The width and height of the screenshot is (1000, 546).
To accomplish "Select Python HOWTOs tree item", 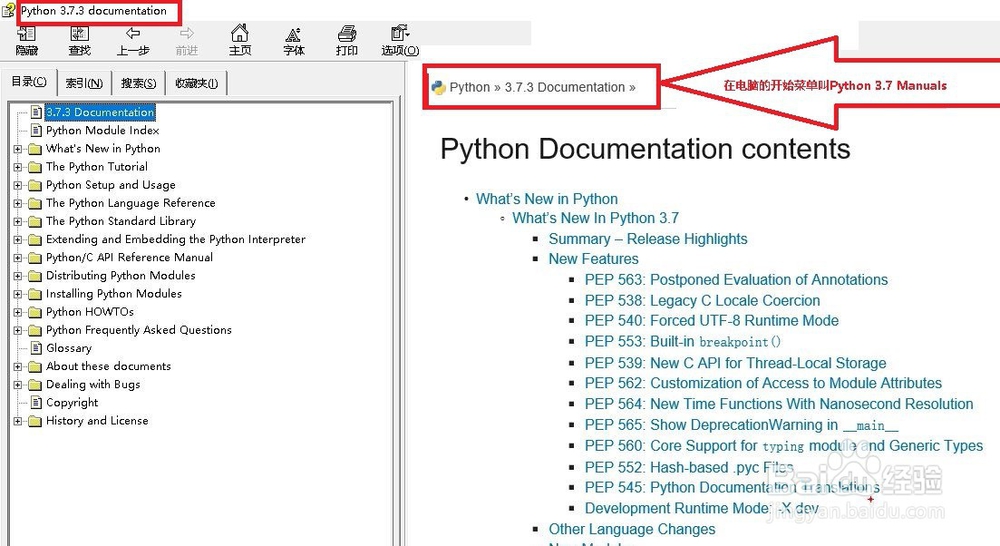I will point(90,312).
